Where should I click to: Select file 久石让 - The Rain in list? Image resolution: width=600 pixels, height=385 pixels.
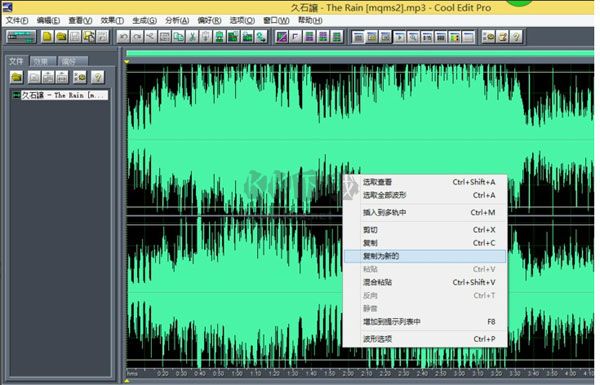pos(60,95)
